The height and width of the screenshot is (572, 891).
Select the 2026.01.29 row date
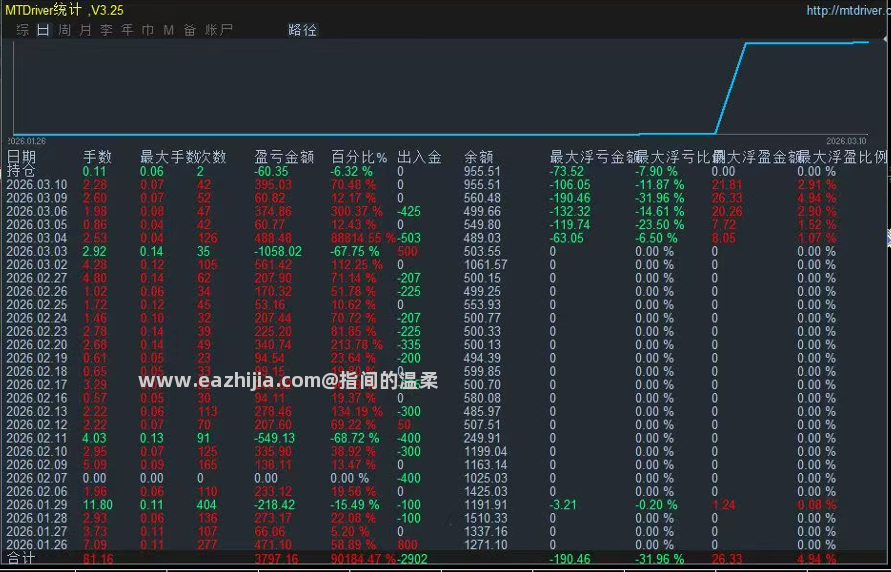coord(36,505)
